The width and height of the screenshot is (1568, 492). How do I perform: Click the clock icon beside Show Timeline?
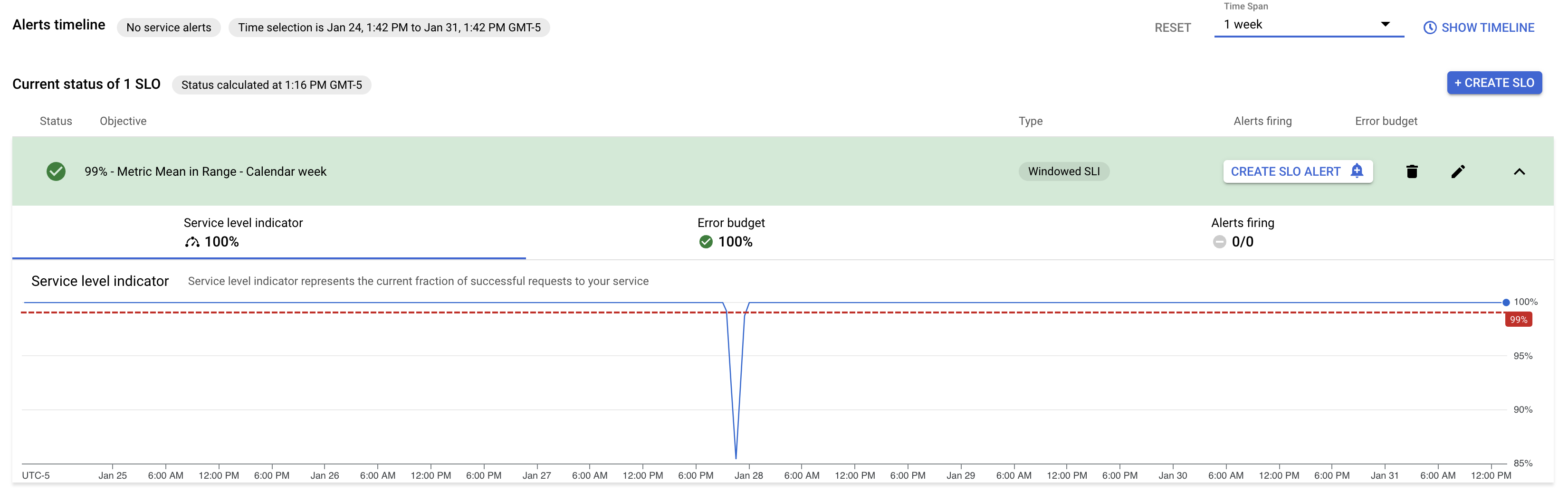pos(1430,28)
